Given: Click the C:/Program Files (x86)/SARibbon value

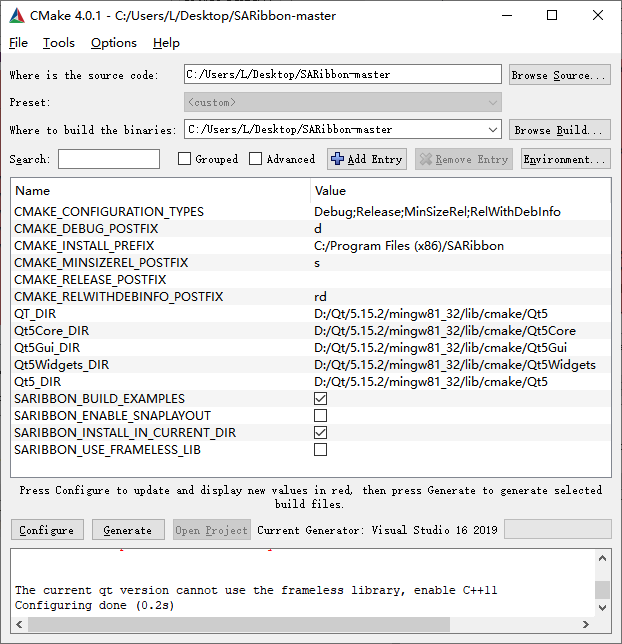Looking at the screenshot, I should [x=409, y=246].
